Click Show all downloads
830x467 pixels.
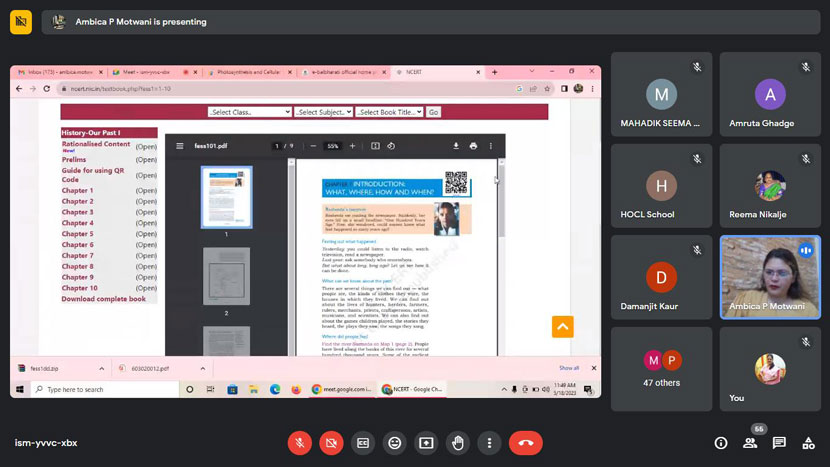pyautogui.click(x=569, y=368)
